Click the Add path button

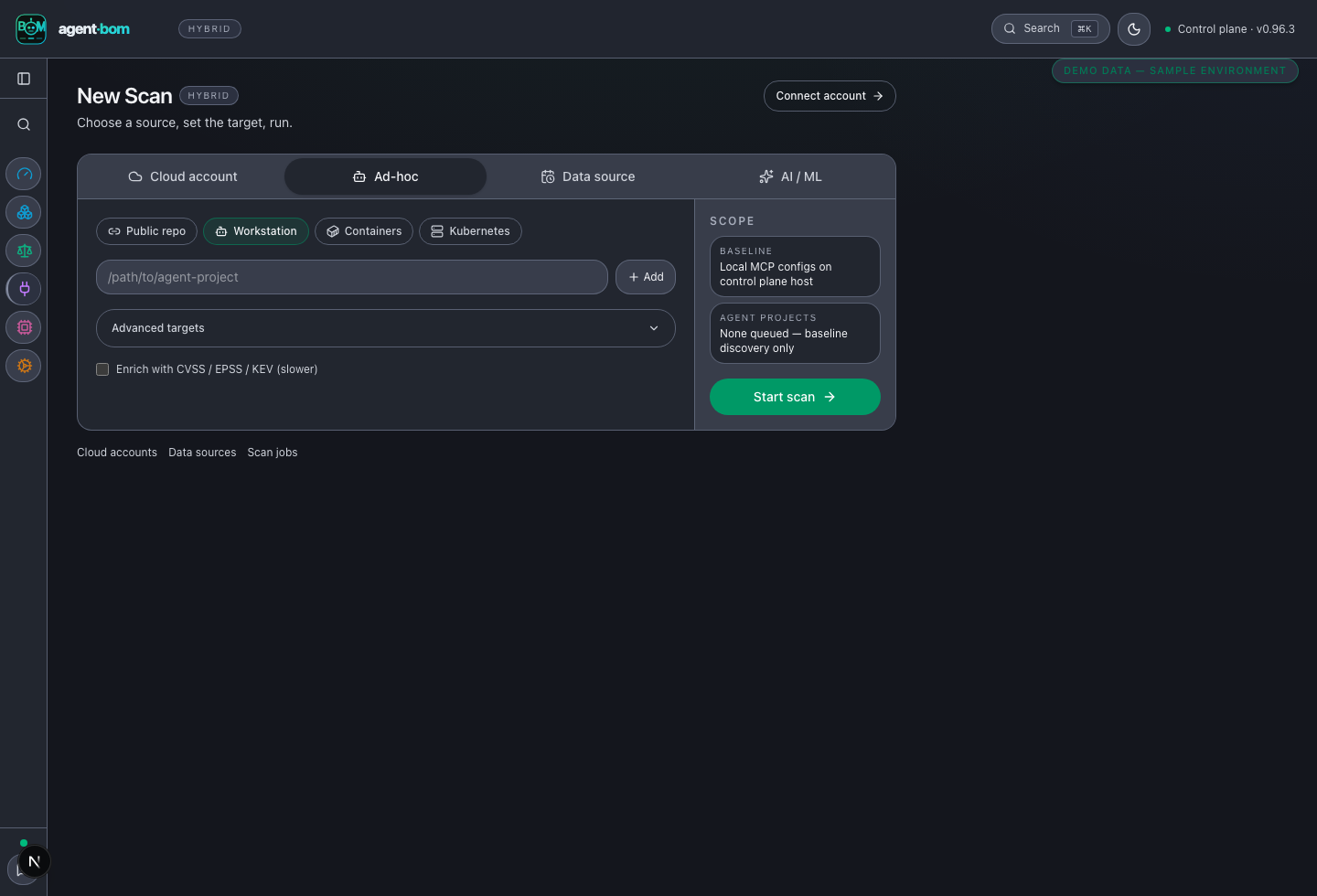point(646,277)
